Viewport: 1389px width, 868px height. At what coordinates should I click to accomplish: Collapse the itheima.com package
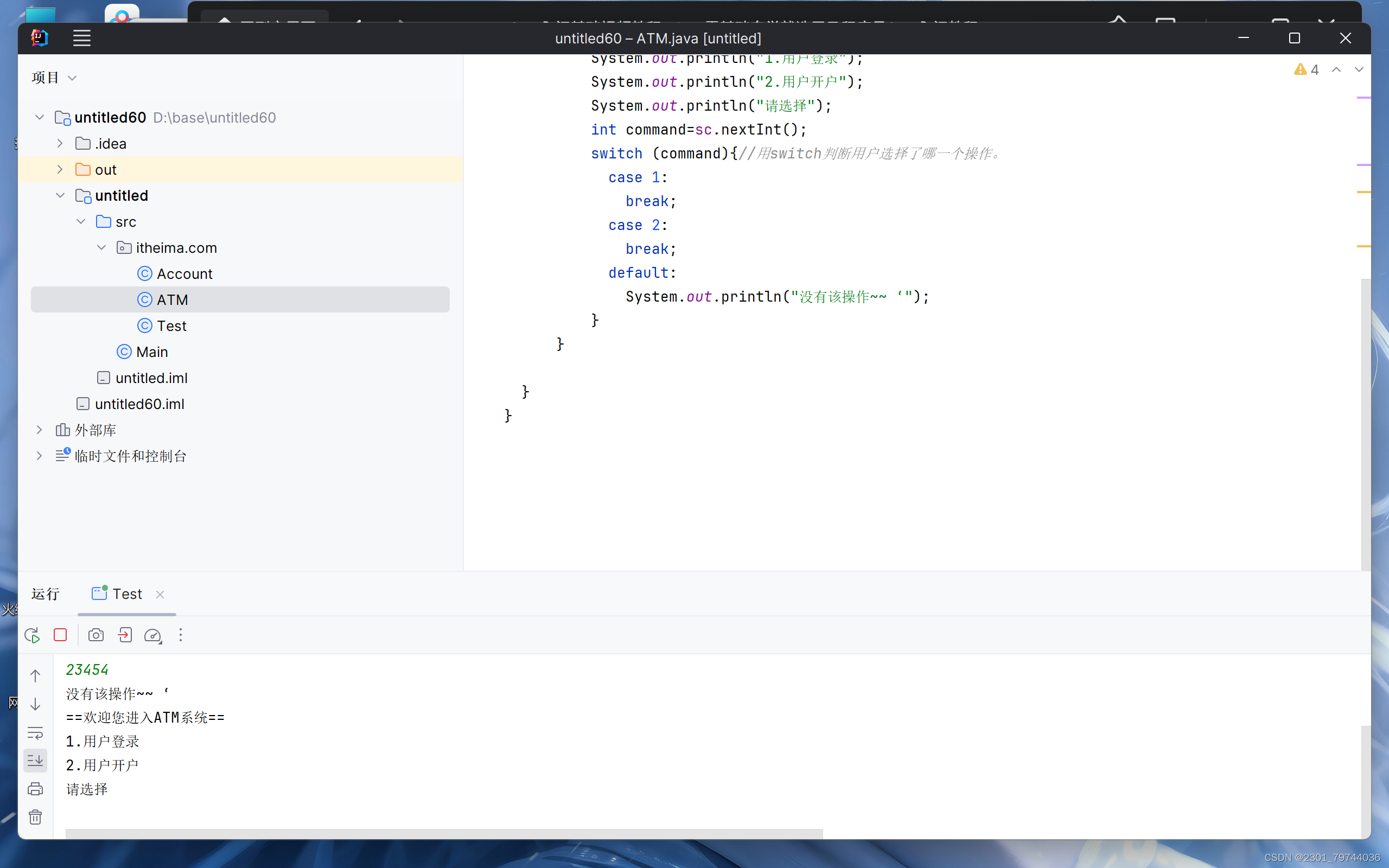[x=101, y=247]
